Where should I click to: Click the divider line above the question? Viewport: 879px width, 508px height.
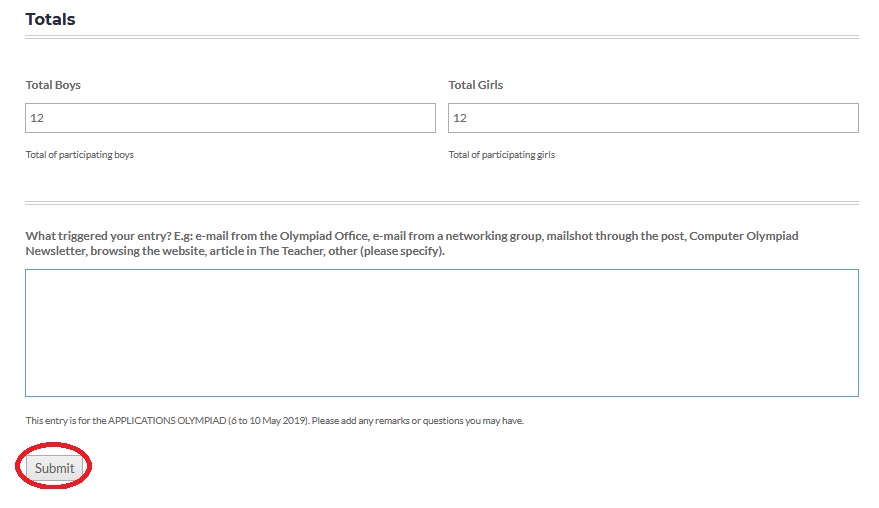[x=441, y=203]
